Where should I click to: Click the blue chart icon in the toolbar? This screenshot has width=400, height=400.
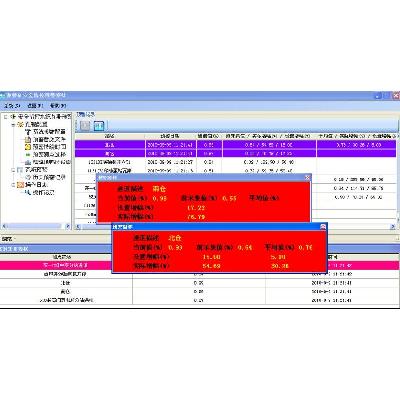pos(99,125)
